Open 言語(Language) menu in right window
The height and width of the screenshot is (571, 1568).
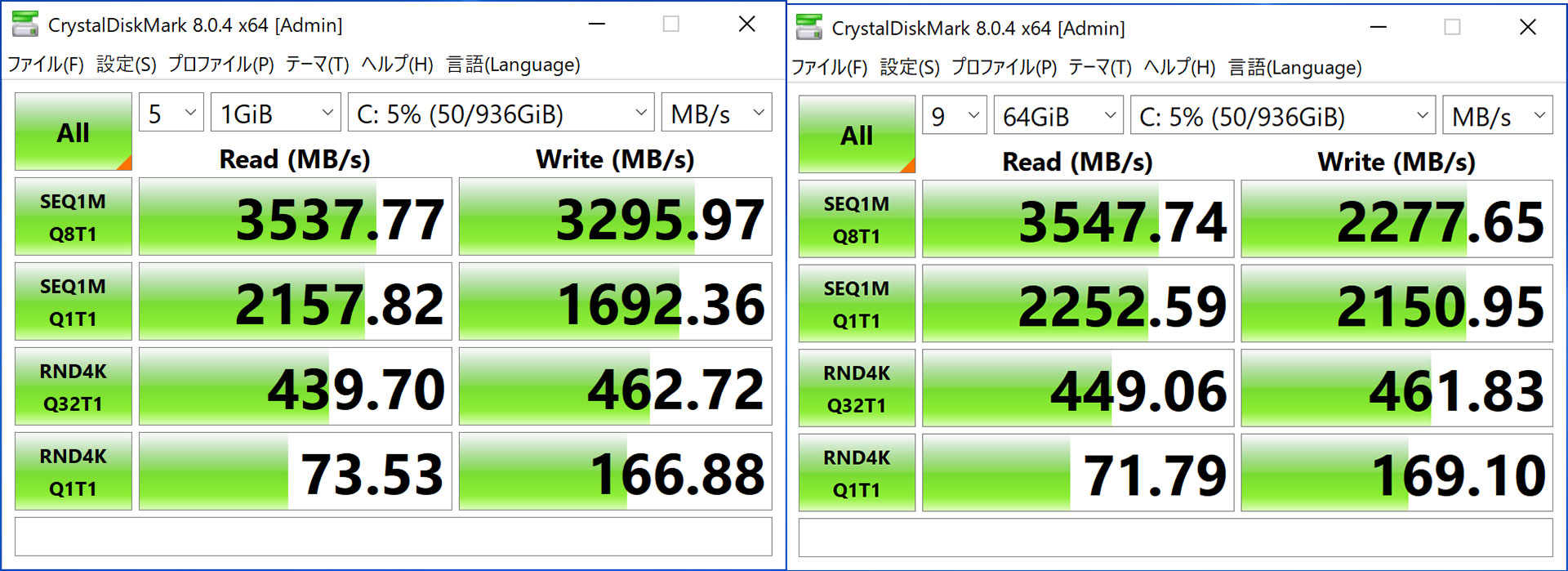tap(1296, 67)
